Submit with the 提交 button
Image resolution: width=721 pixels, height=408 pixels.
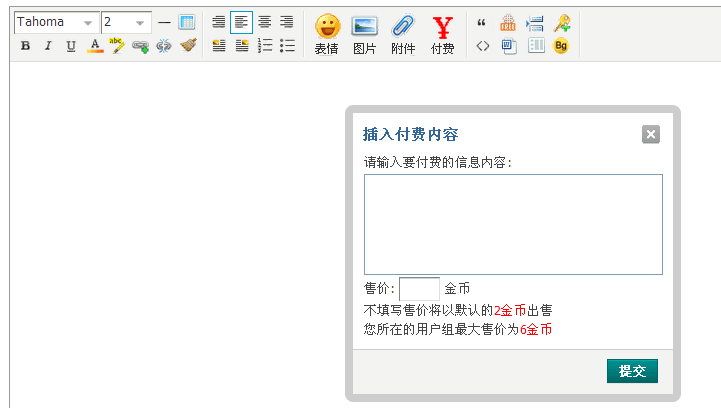click(x=632, y=371)
